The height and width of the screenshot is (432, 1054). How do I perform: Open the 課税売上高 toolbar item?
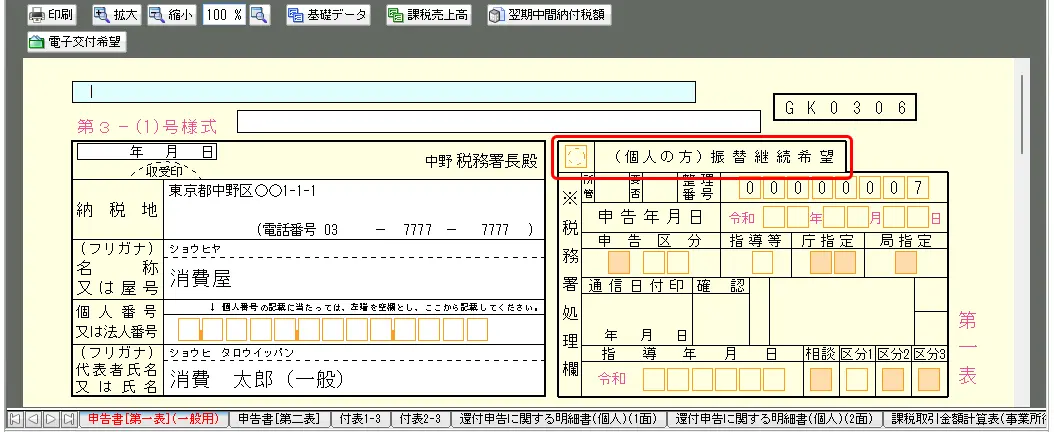click(430, 15)
